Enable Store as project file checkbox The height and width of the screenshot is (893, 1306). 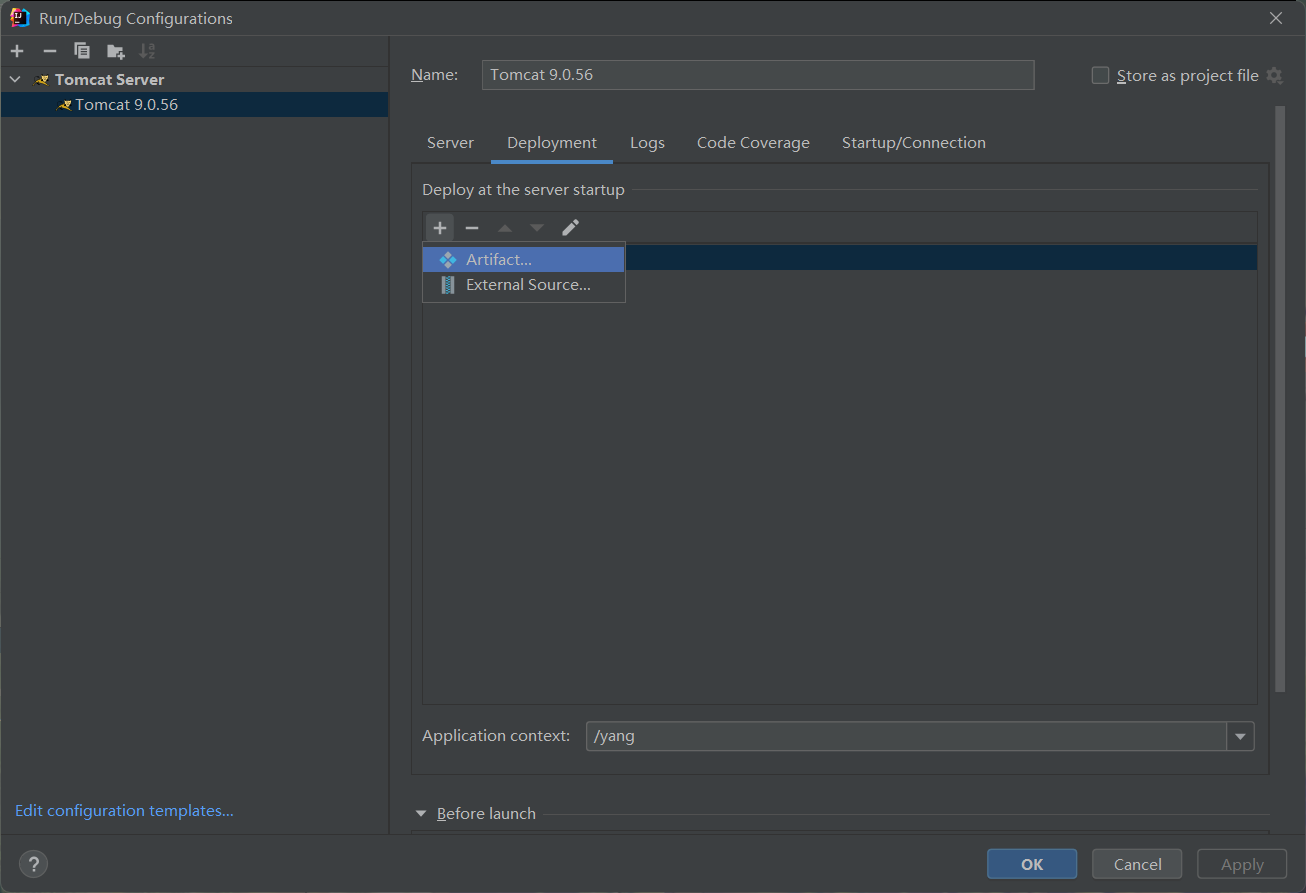tap(1100, 76)
